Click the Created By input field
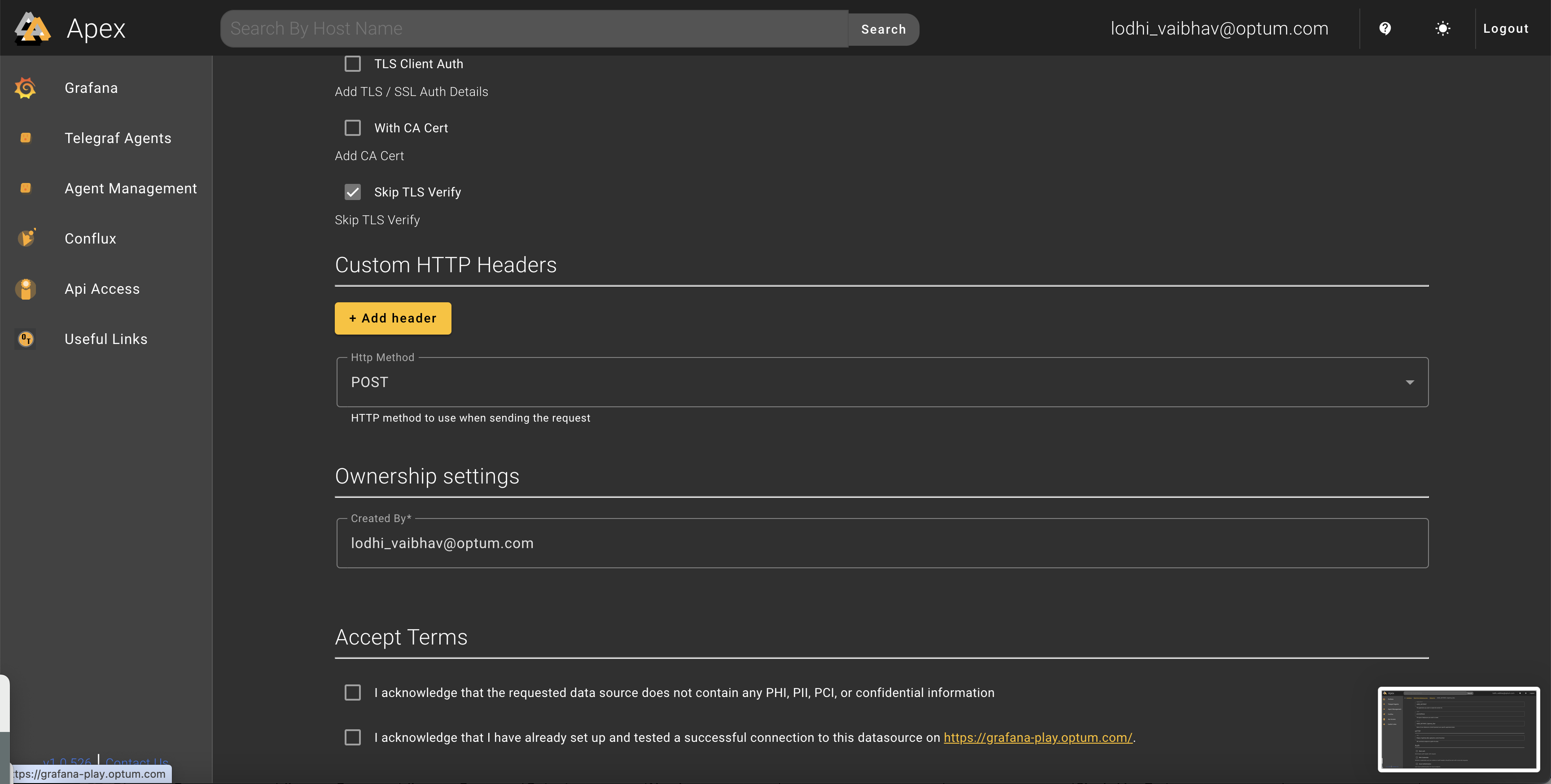The height and width of the screenshot is (784, 1551). pyautogui.click(x=882, y=543)
